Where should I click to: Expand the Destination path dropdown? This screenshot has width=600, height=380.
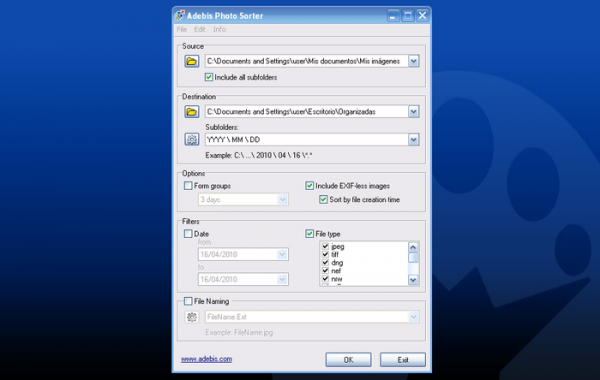(413, 112)
